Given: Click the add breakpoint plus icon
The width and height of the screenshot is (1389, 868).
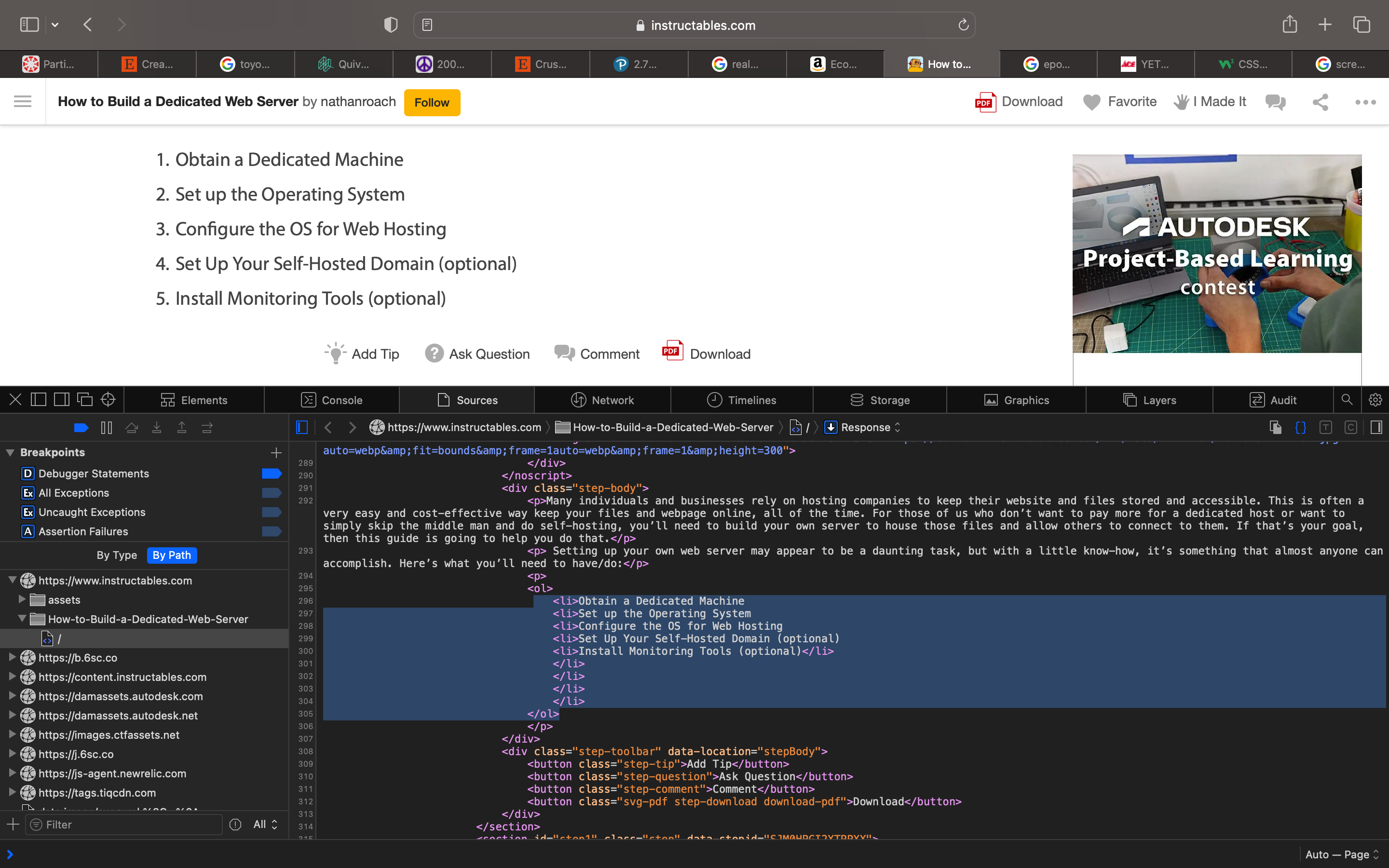Looking at the screenshot, I should [x=276, y=453].
